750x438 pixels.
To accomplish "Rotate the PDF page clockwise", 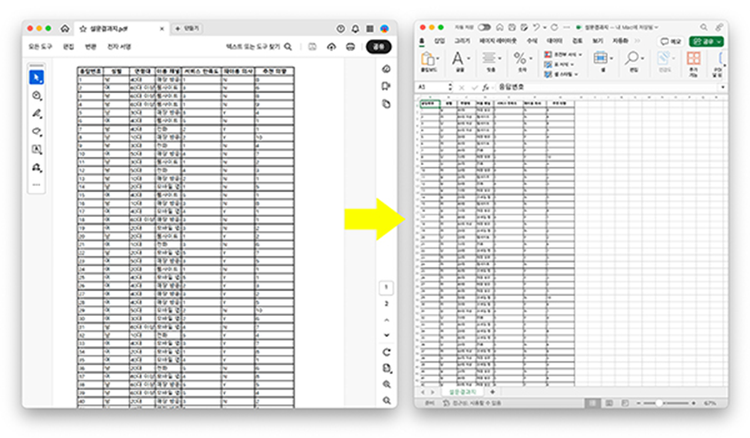I will 386,352.
